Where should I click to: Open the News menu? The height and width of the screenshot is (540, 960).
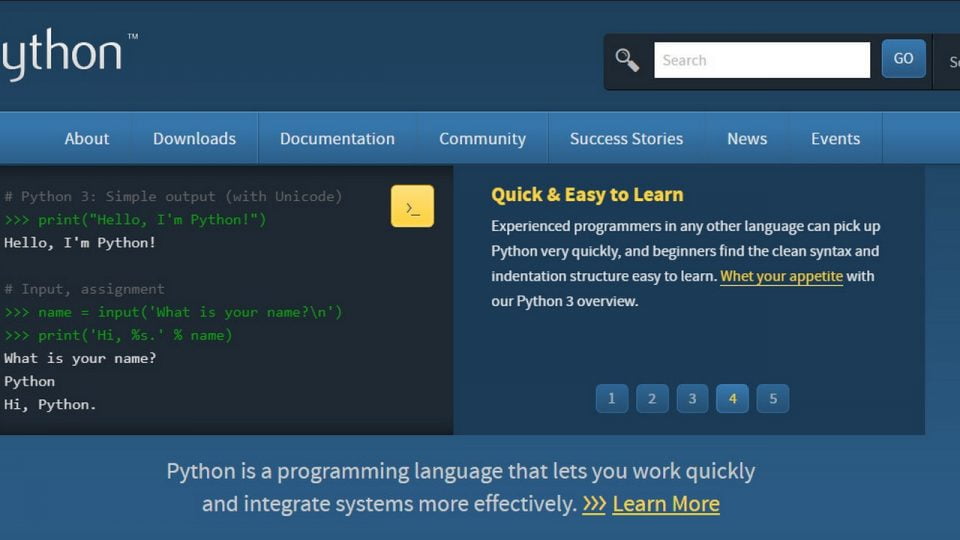(747, 139)
